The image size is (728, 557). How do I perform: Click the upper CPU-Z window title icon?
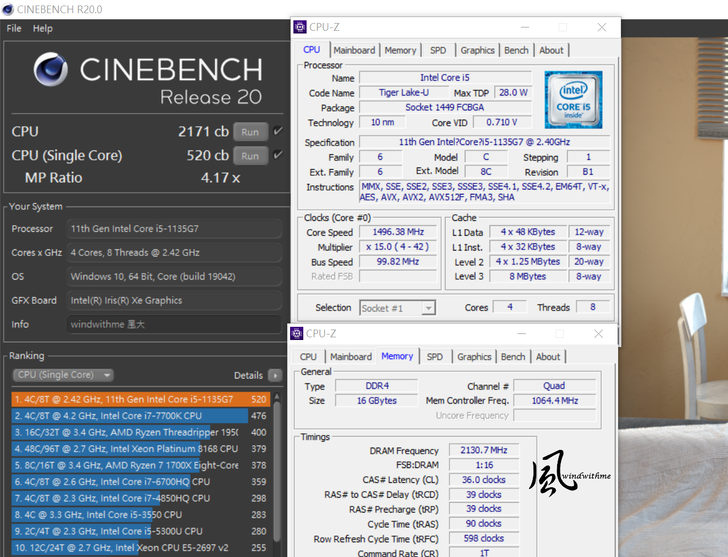click(298, 27)
